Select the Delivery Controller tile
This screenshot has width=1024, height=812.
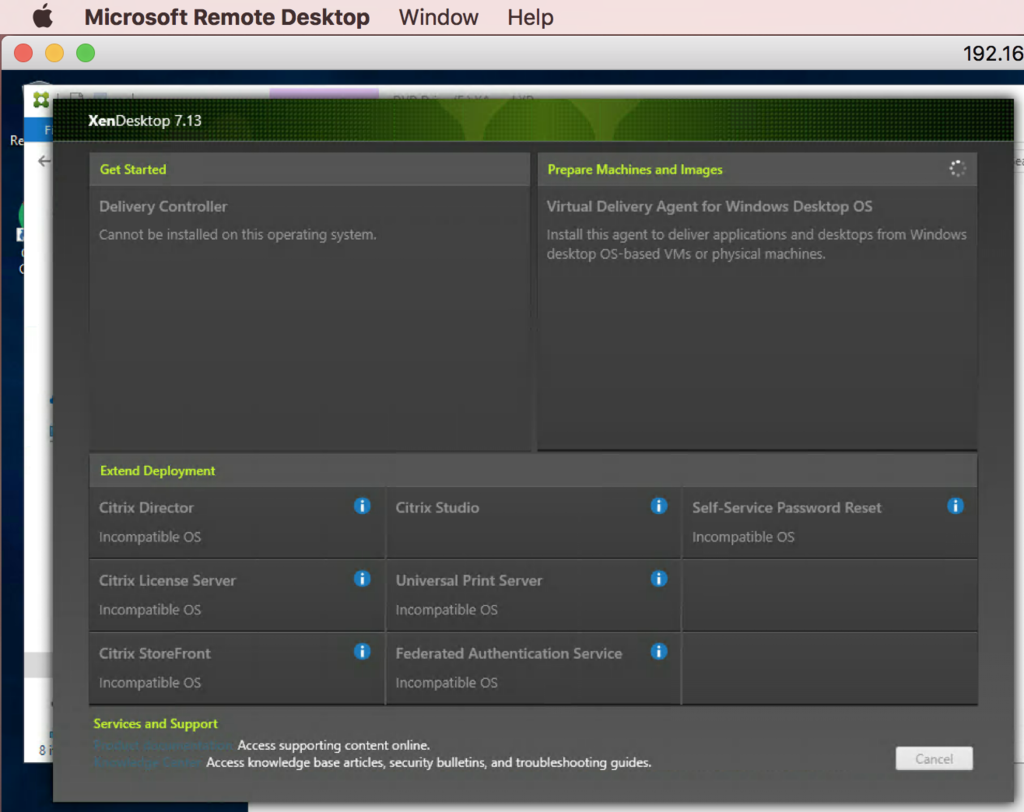pos(310,318)
